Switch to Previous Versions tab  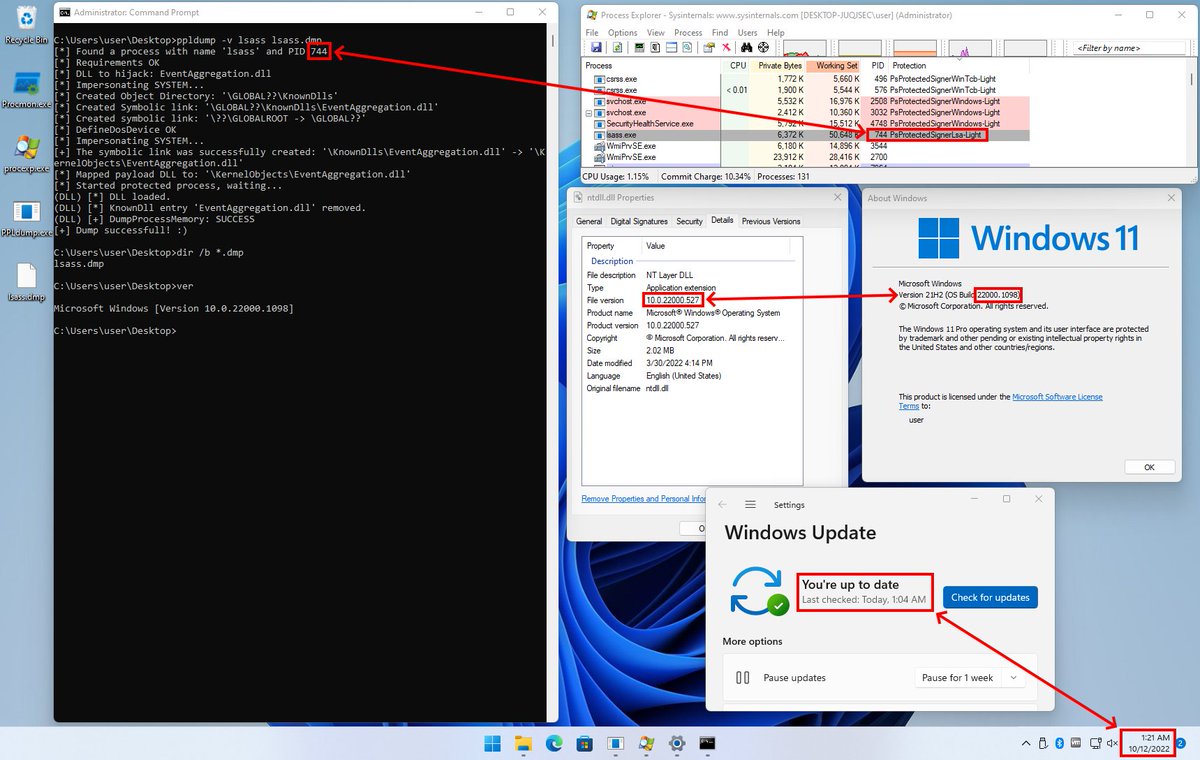pos(771,221)
